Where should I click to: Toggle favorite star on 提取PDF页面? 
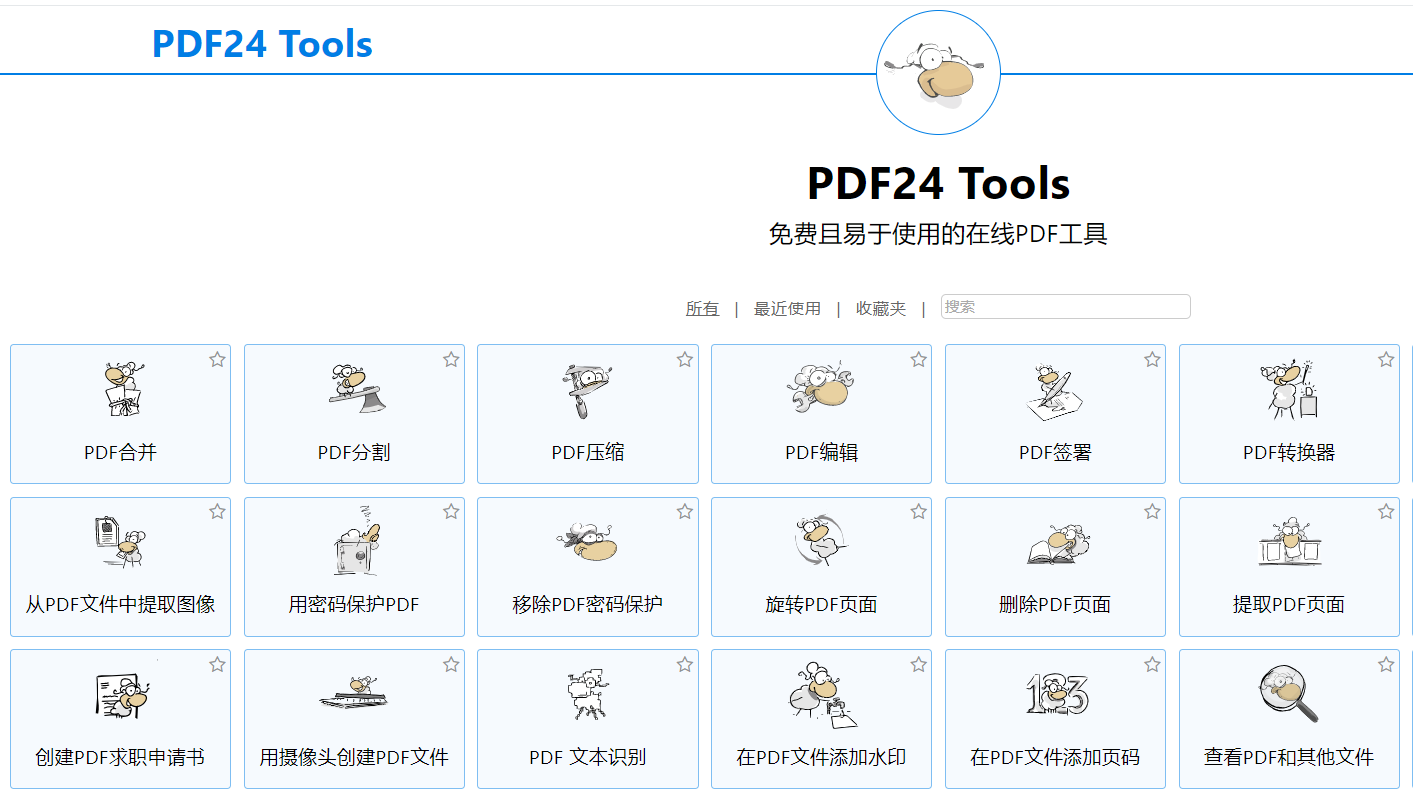click(1386, 512)
